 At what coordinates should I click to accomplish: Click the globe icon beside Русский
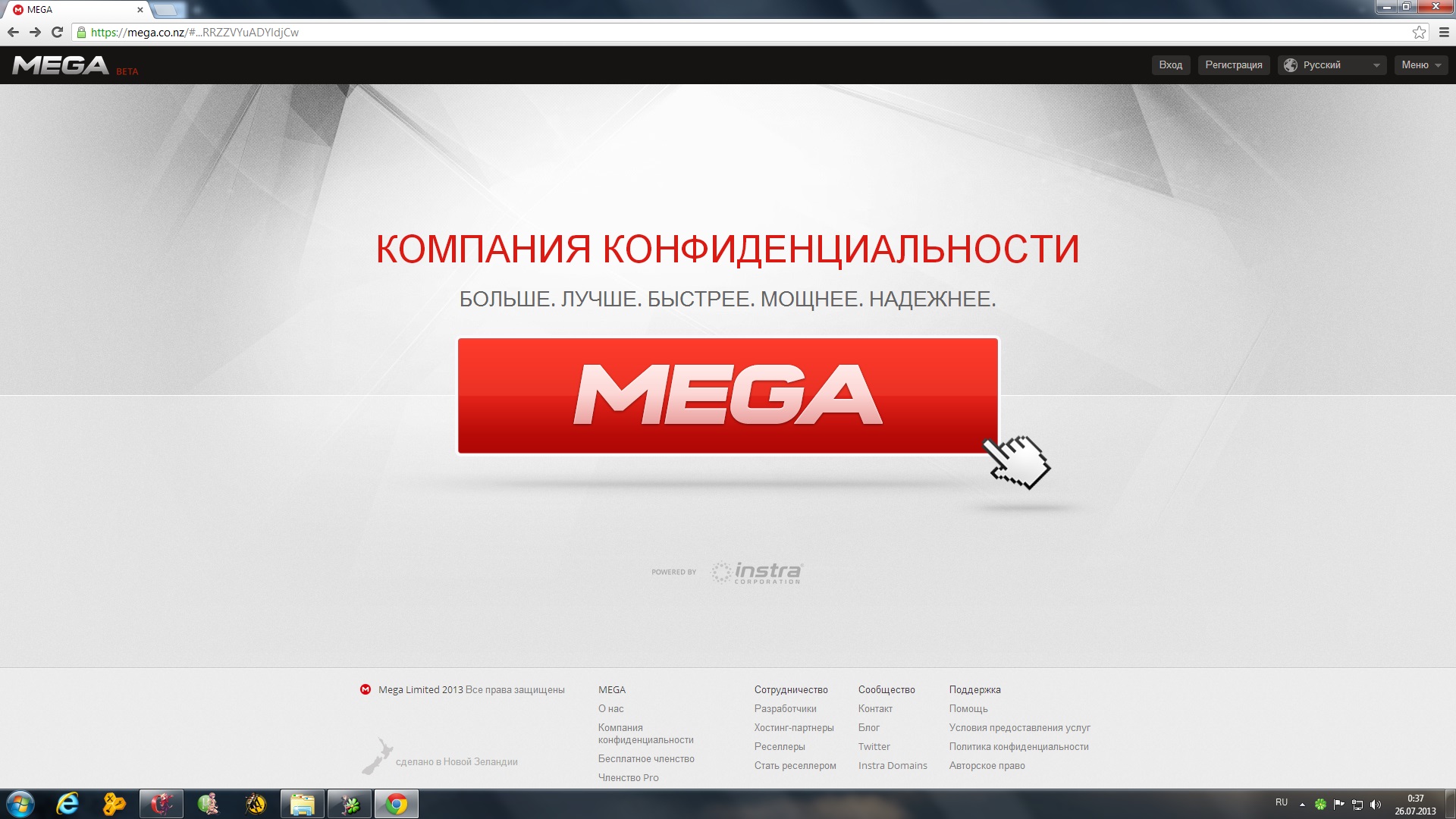pyautogui.click(x=1290, y=65)
